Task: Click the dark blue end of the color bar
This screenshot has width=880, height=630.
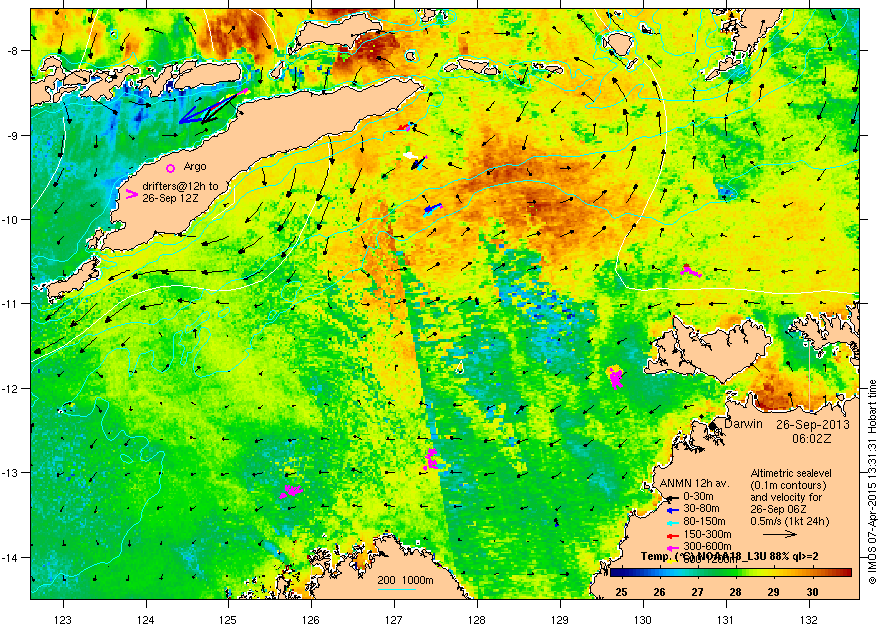Action: 616,573
